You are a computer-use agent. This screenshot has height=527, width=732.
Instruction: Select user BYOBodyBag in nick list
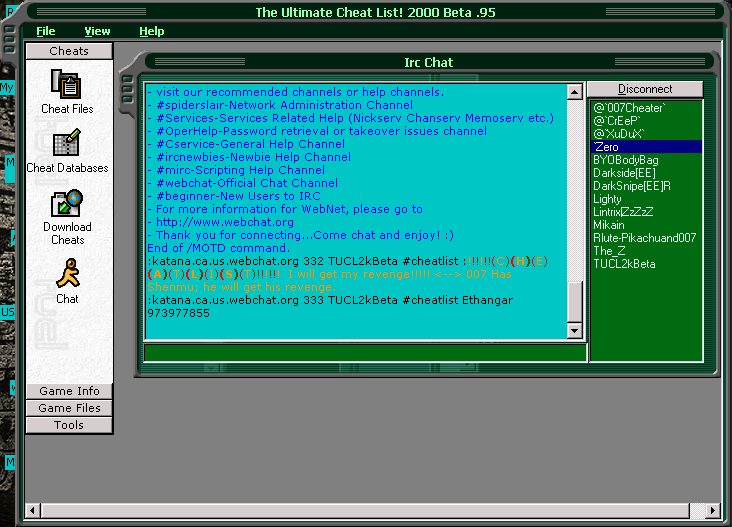click(x=647, y=160)
